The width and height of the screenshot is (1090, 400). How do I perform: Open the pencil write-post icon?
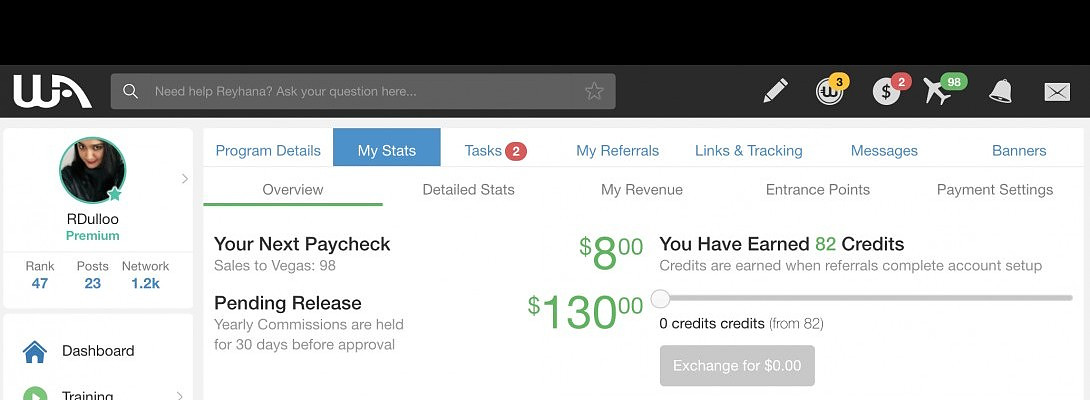(775, 91)
